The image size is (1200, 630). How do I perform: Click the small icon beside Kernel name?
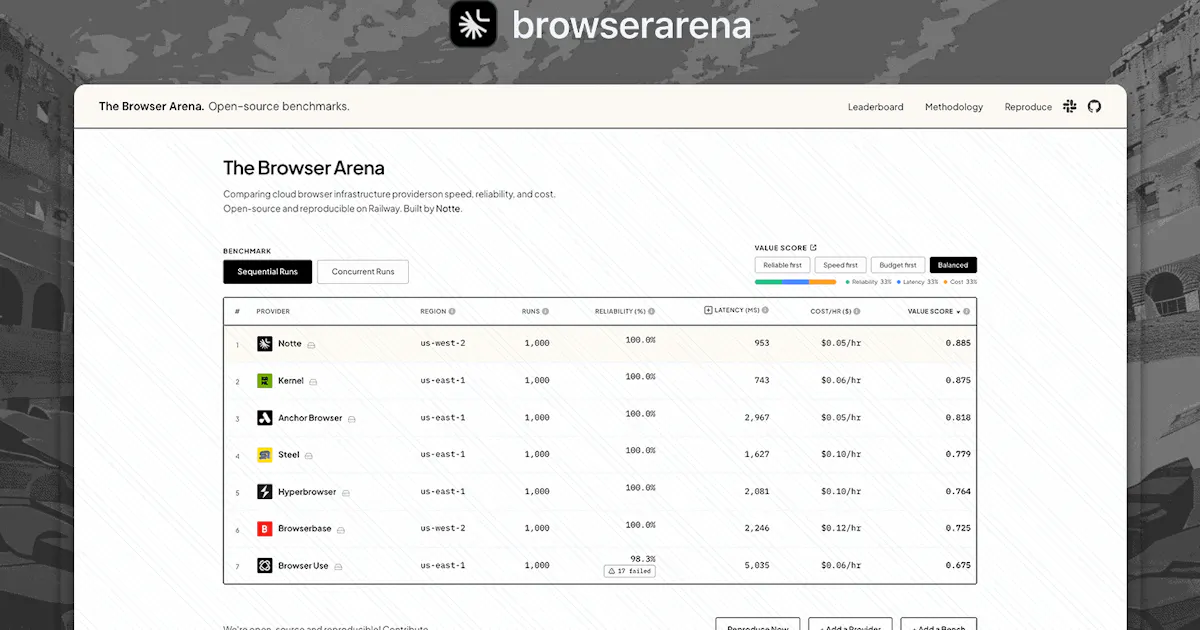click(x=313, y=382)
